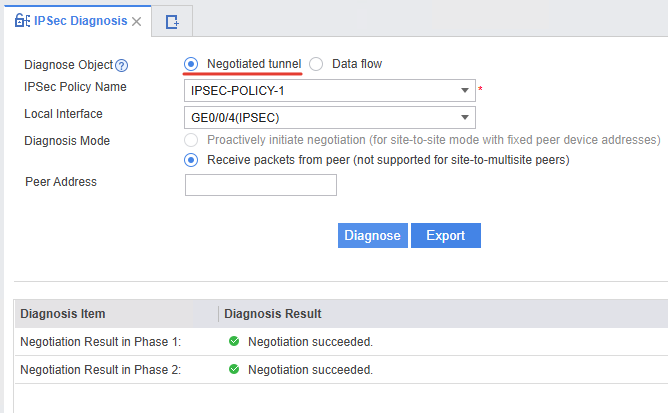Choose Receive packets from peer mode
Image resolution: width=668 pixels, height=413 pixels.
tap(192, 160)
